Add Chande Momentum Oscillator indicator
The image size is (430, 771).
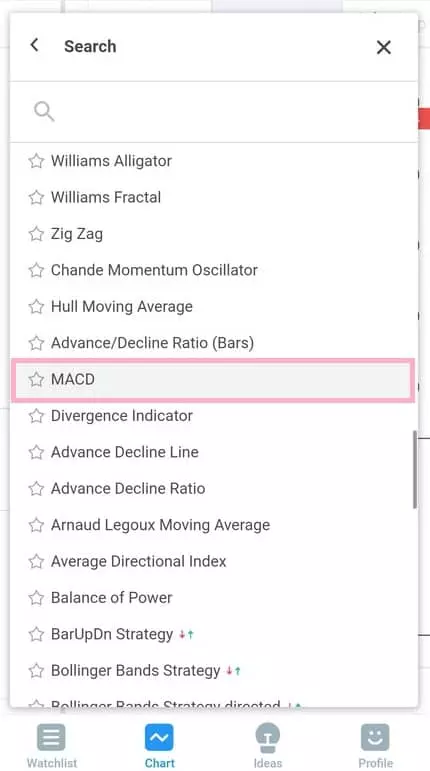tap(214, 270)
